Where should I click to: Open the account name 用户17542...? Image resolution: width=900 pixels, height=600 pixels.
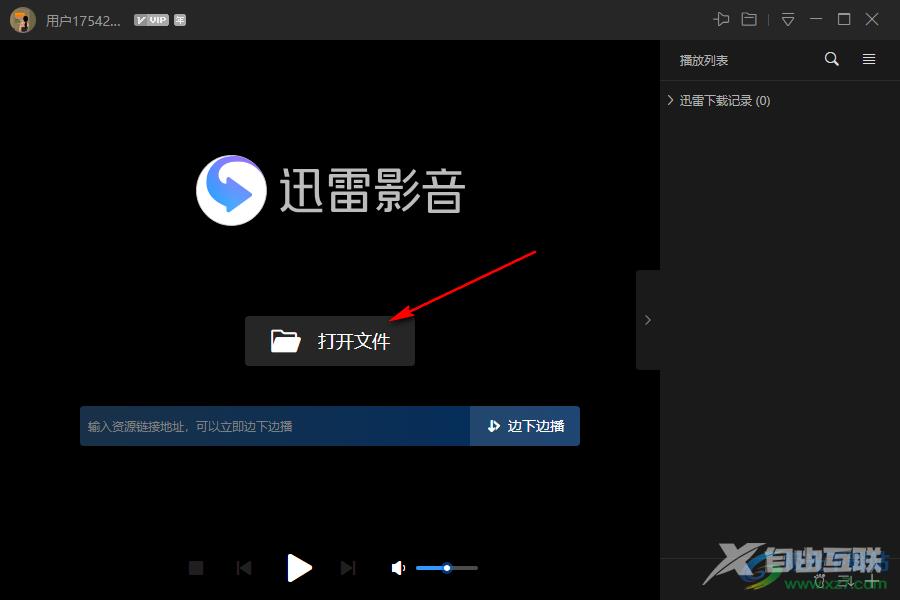(83, 21)
